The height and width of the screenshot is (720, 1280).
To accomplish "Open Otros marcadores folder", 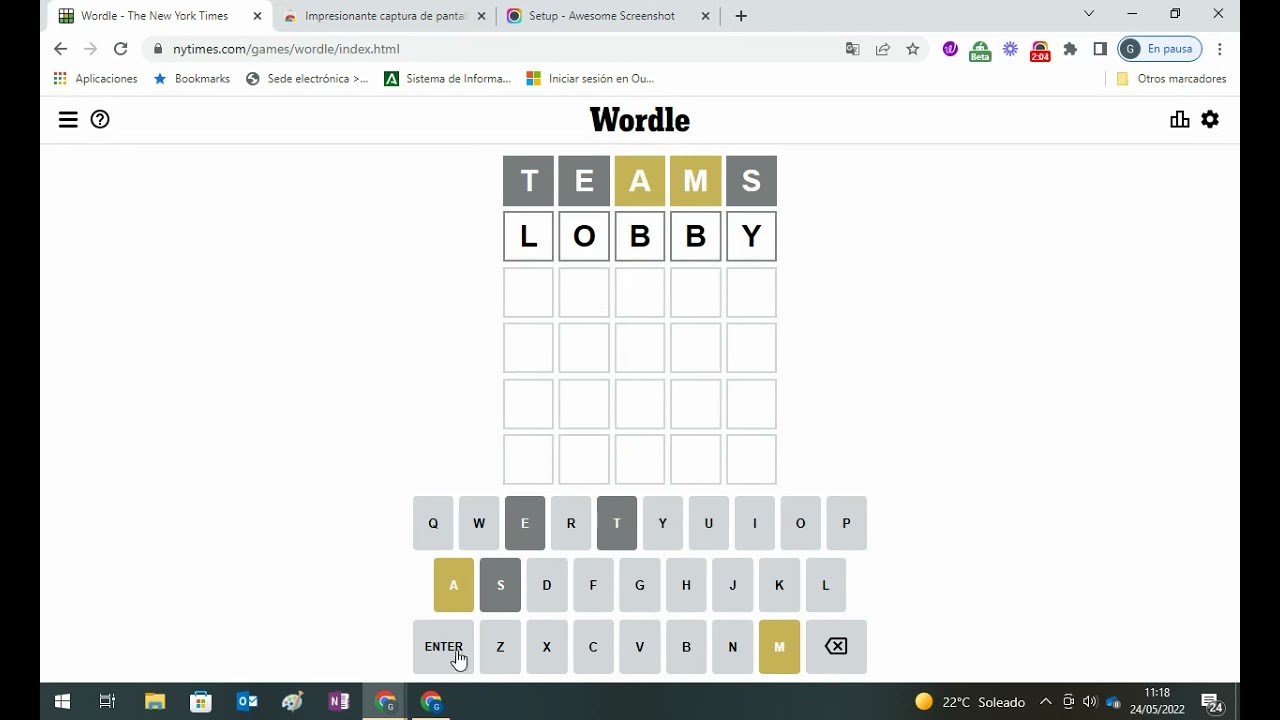I will point(1171,79).
